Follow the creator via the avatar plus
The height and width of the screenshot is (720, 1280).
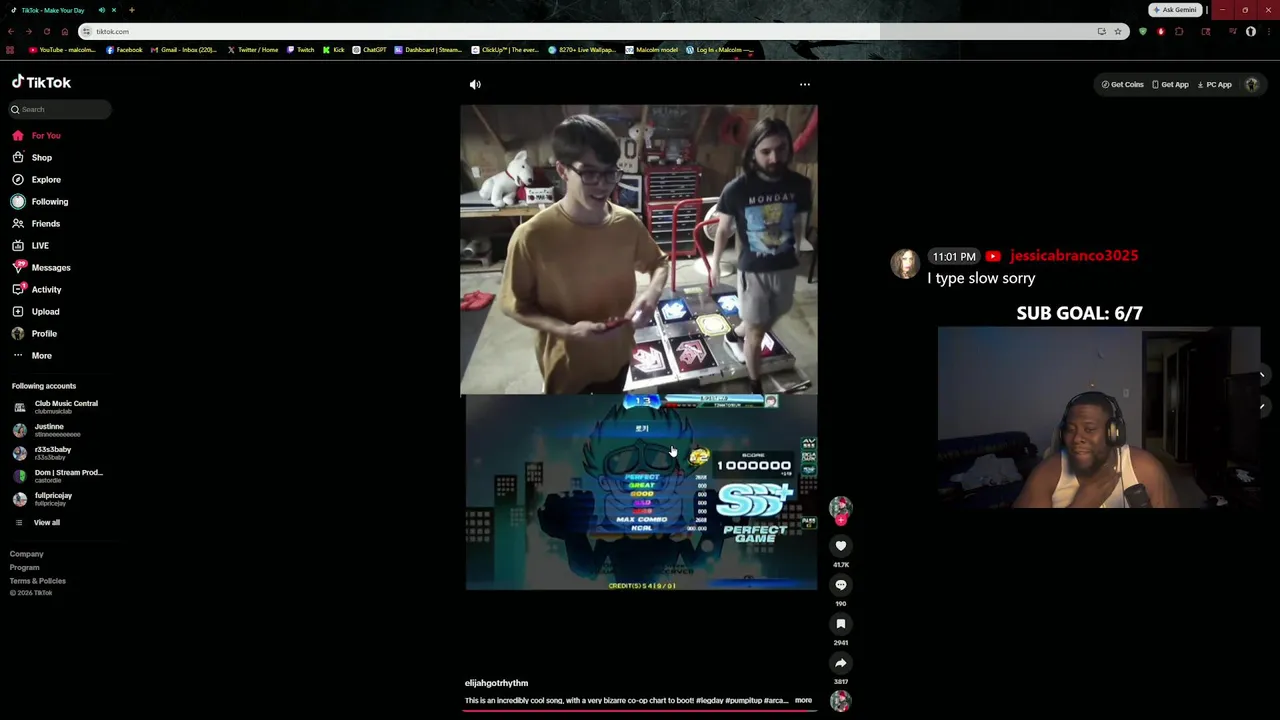point(841,519)
